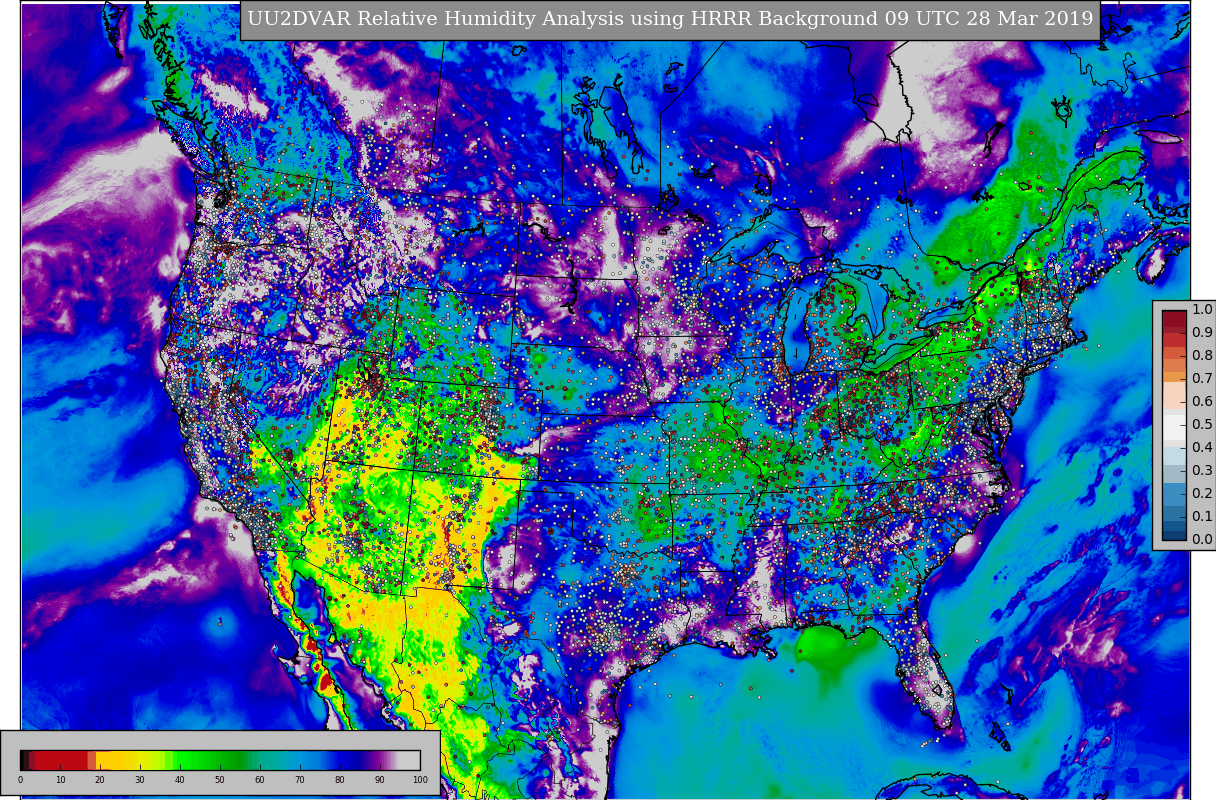Pick the darkest red swatch atop right legend

(x=1174, y=318)
